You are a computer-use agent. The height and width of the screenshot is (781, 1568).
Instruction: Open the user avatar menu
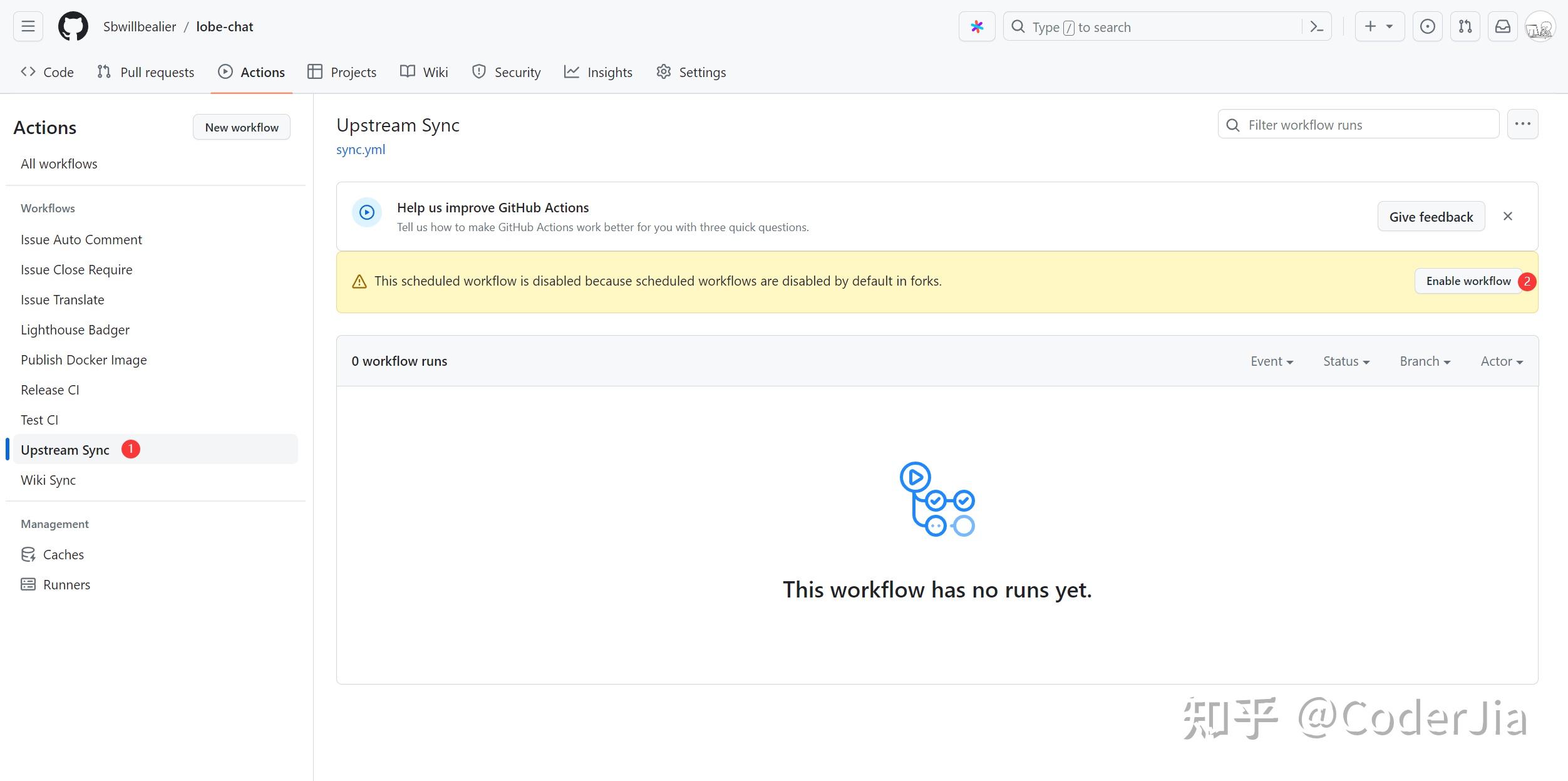tap(1539, 26)
